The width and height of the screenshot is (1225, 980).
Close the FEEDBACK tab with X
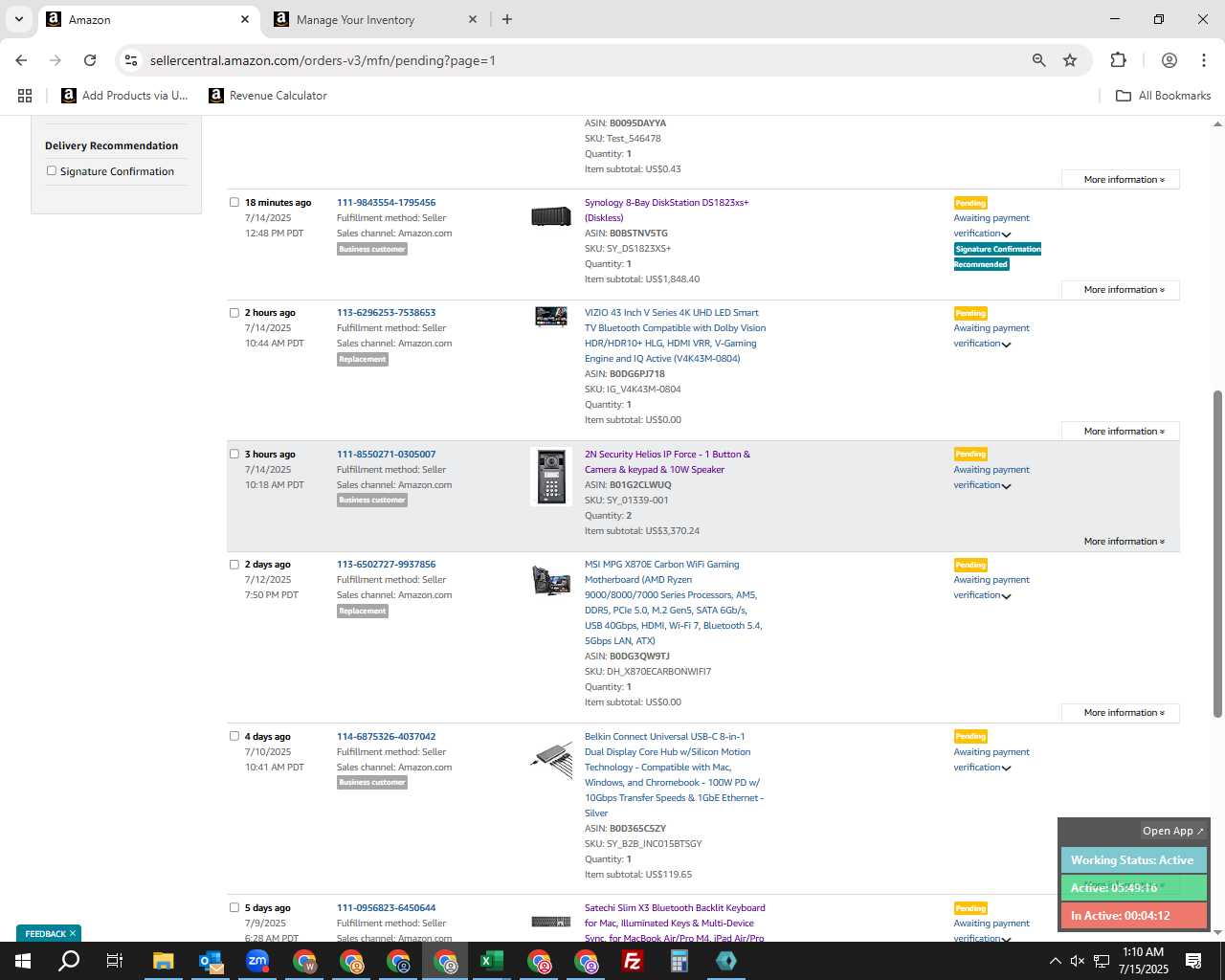73,934
